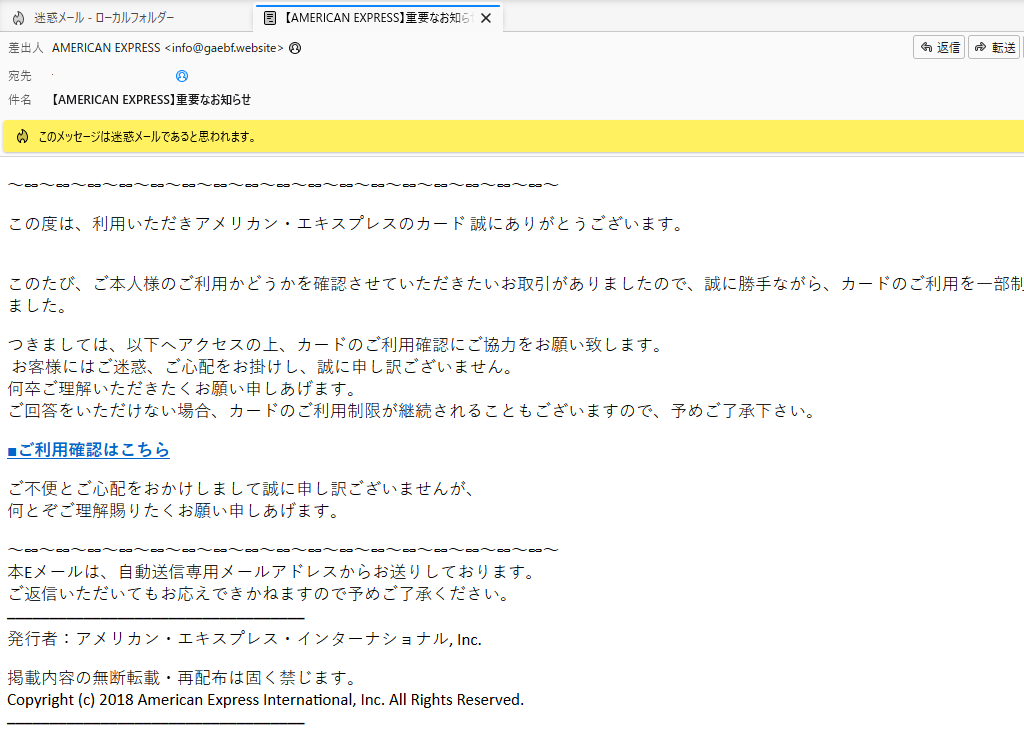Click the 発行者 publisher line
The image size is (1024, 756).
point(245,639)
